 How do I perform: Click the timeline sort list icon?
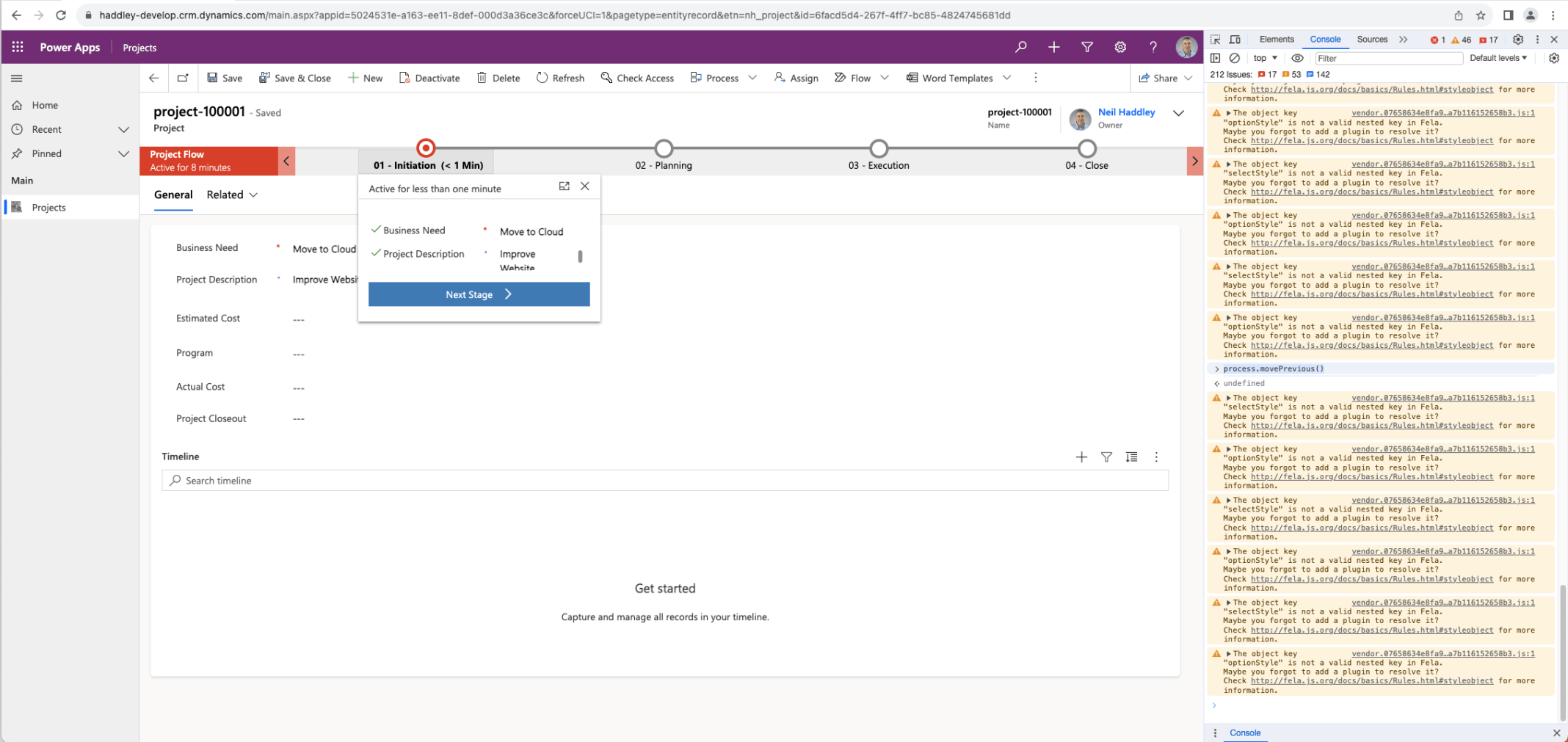(1131, 457)
